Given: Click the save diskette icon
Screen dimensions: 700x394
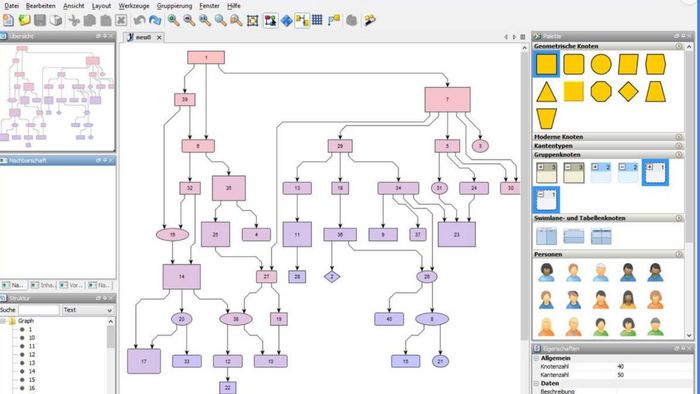Looking at the screenshot, I should coord(40,21).
